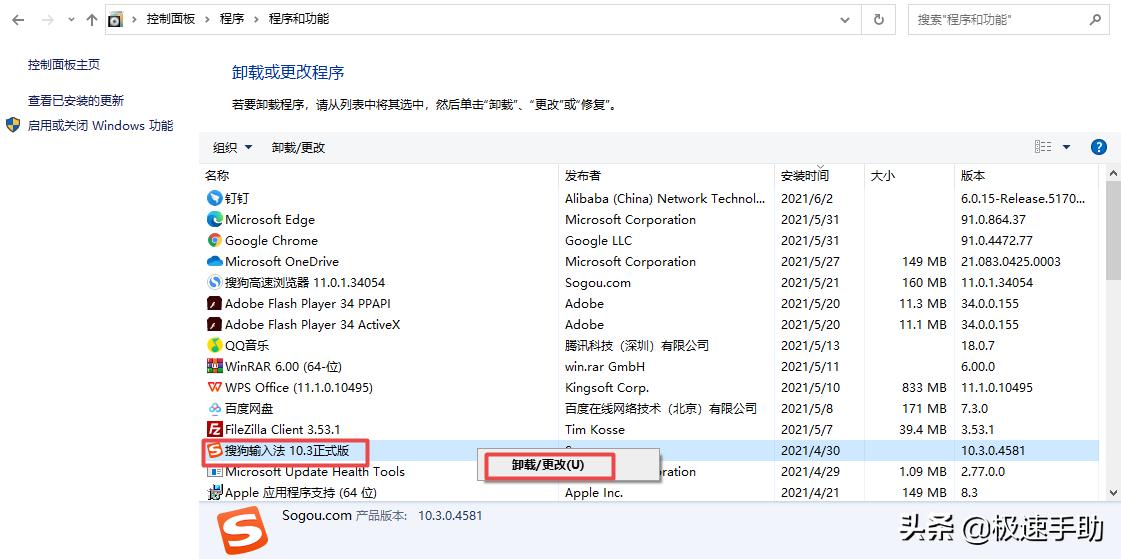Click the 搜狗高速浏览器 browser icon
1121x559 pixels.
click(214, 282)
